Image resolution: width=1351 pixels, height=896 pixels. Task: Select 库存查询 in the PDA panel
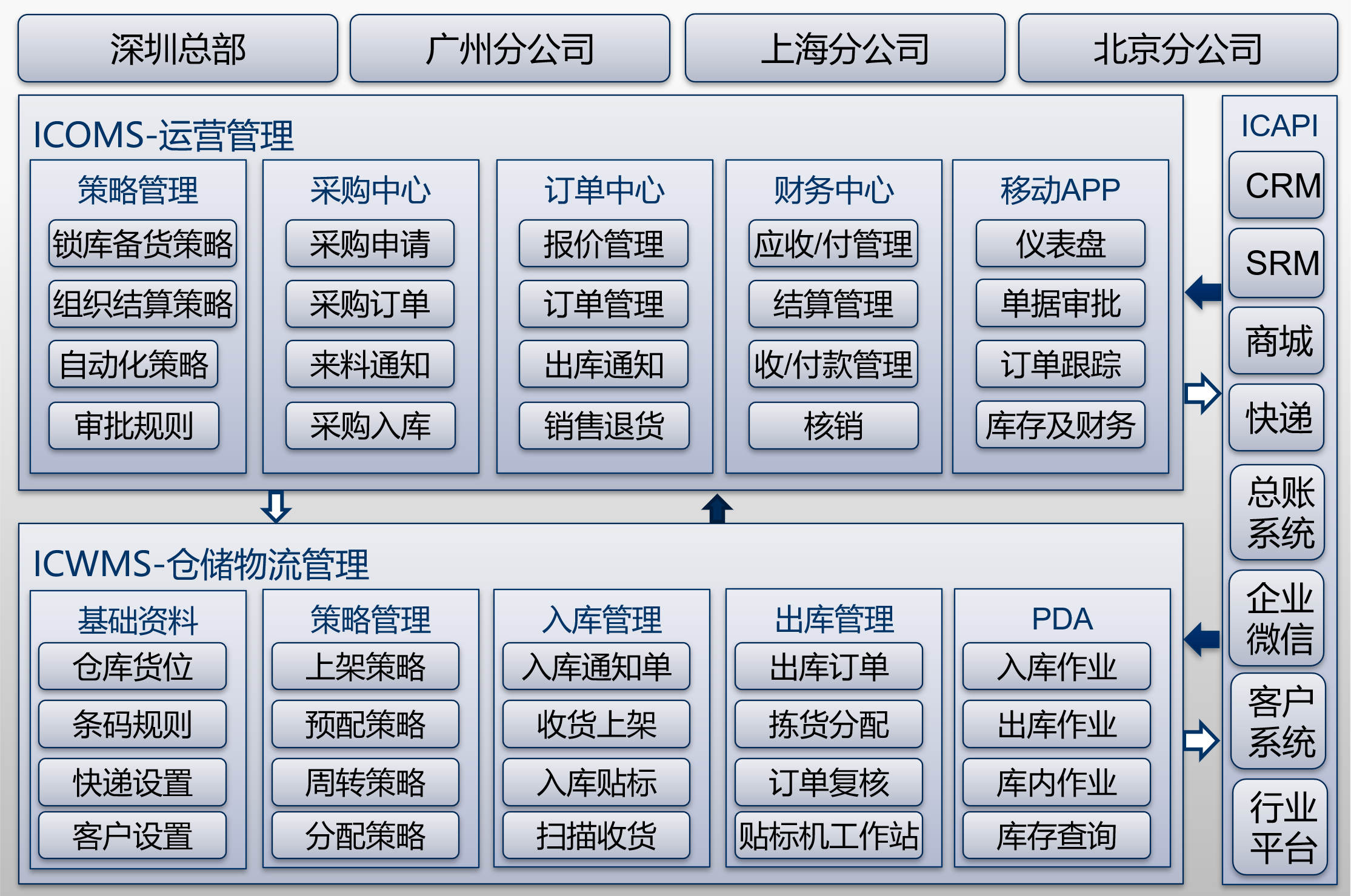point(1056,835)
